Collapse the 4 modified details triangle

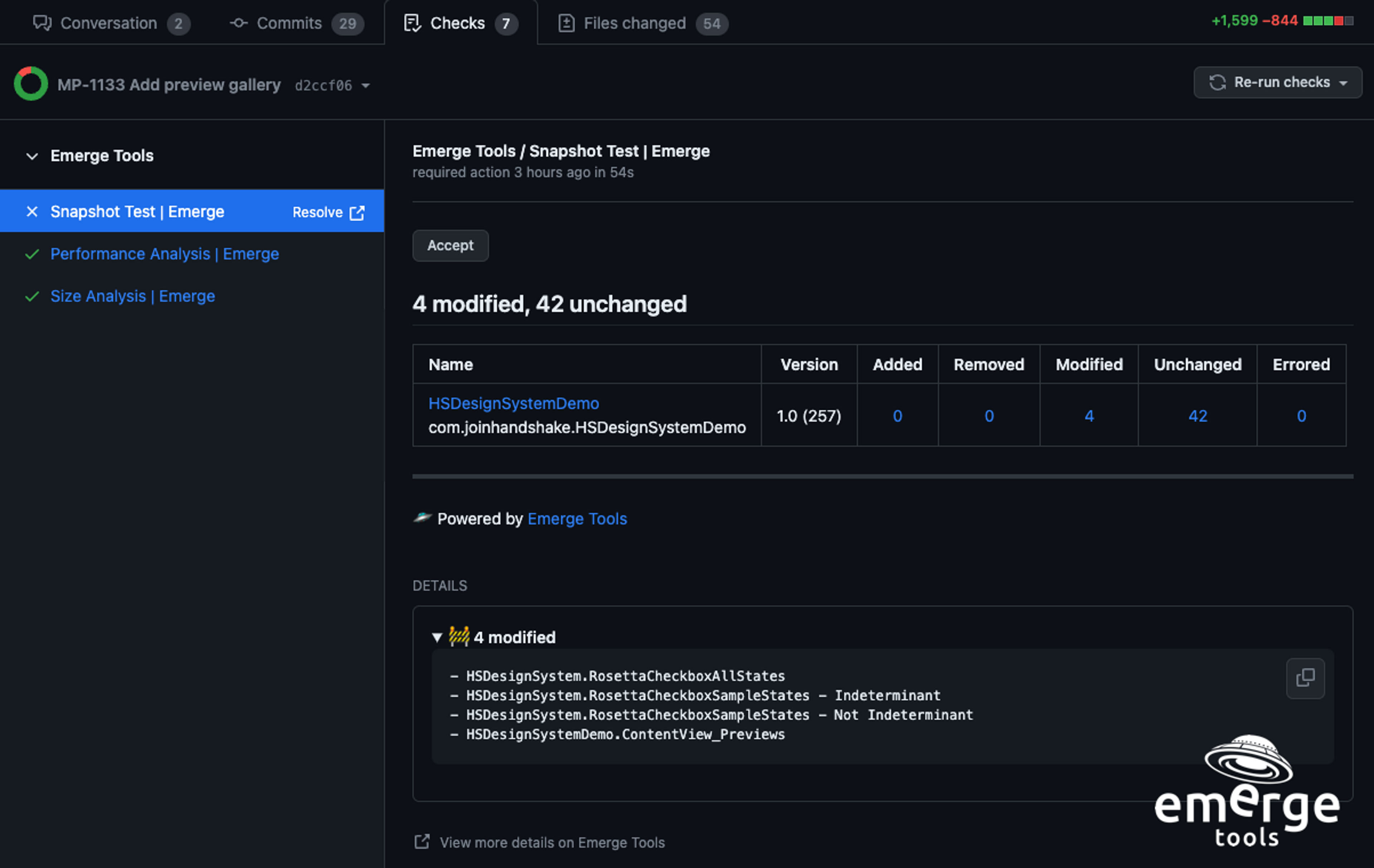tap(437, 638)
